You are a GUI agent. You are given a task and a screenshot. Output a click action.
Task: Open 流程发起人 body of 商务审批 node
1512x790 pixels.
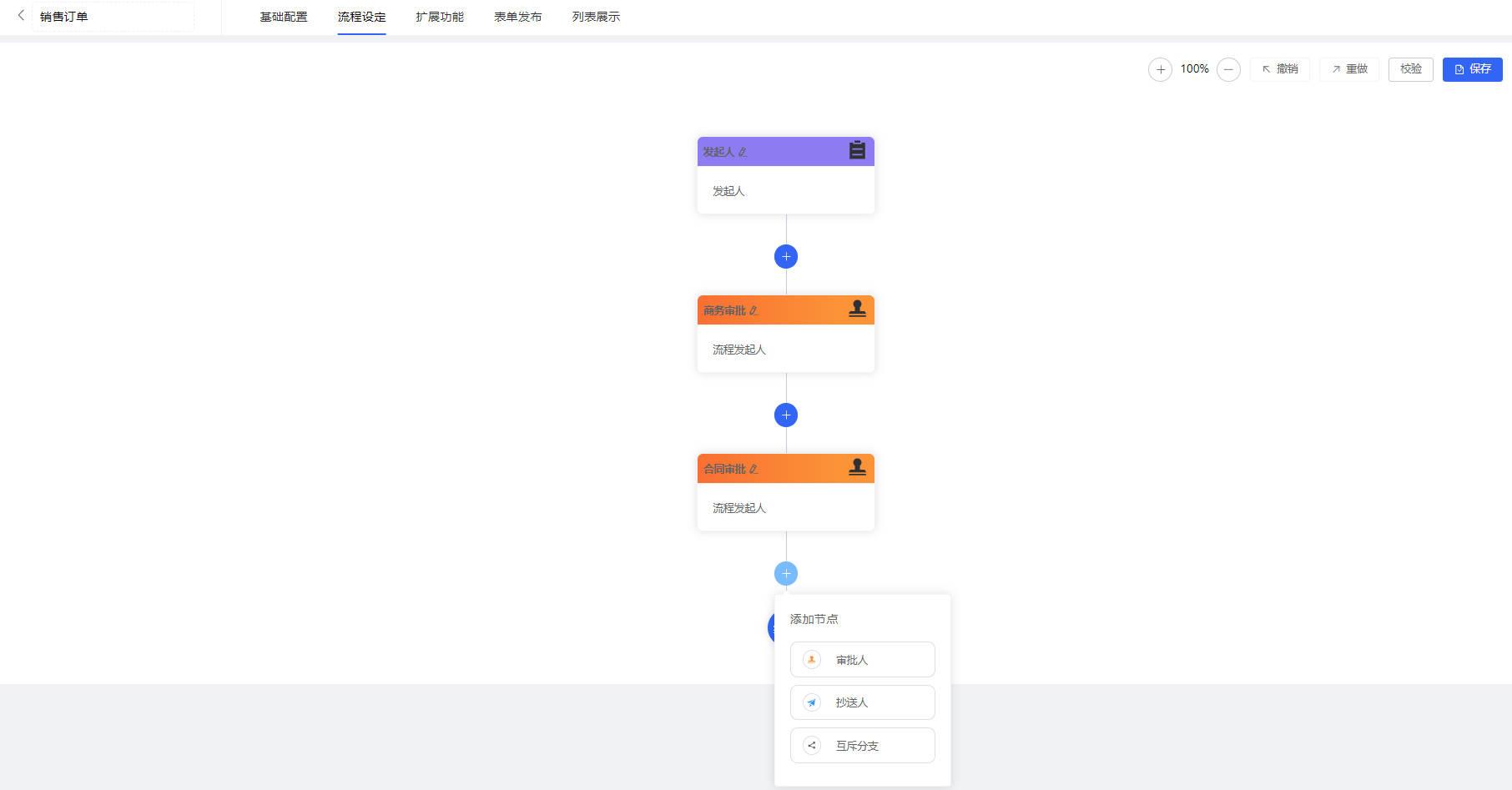(x=786, y=349)
